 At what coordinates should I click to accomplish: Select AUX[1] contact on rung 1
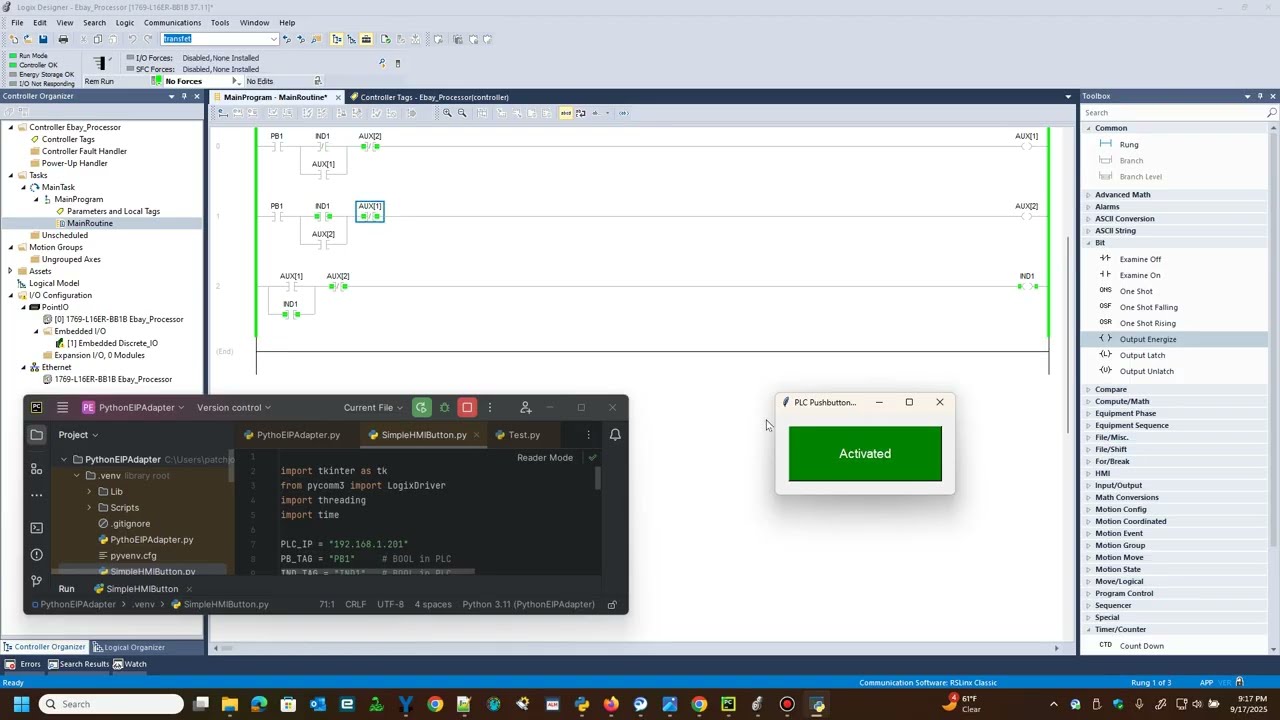coord(370,211)
